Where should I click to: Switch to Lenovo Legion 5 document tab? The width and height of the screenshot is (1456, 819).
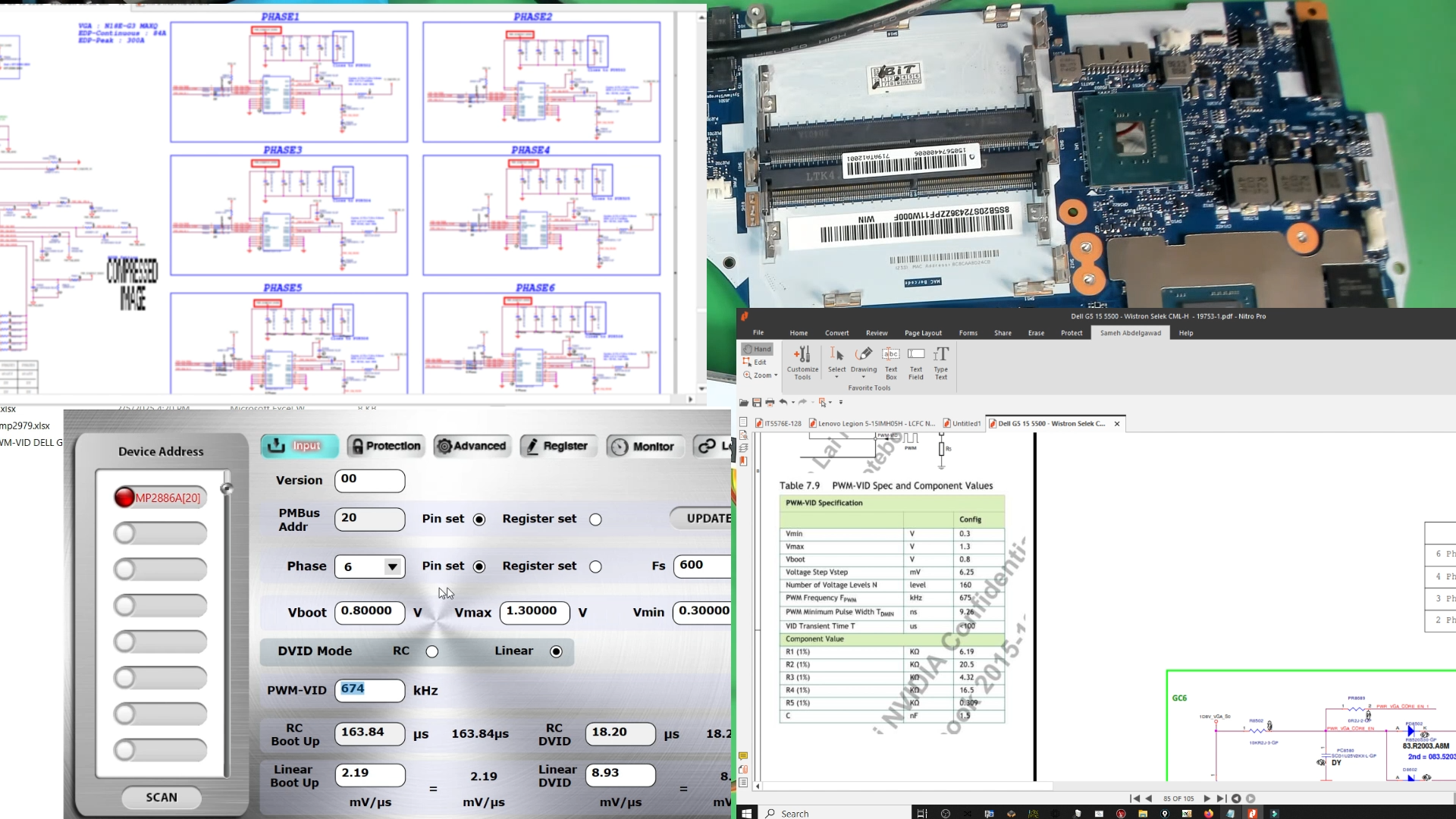pyautogui.click(x=872, y=423)
